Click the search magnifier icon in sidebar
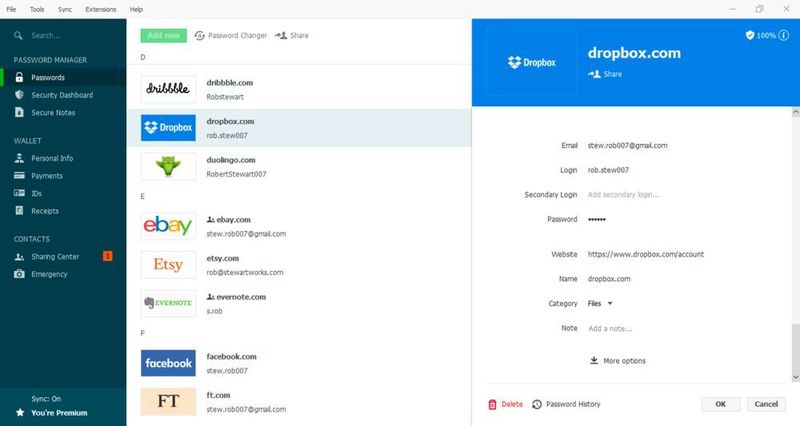 click(18, 35)
